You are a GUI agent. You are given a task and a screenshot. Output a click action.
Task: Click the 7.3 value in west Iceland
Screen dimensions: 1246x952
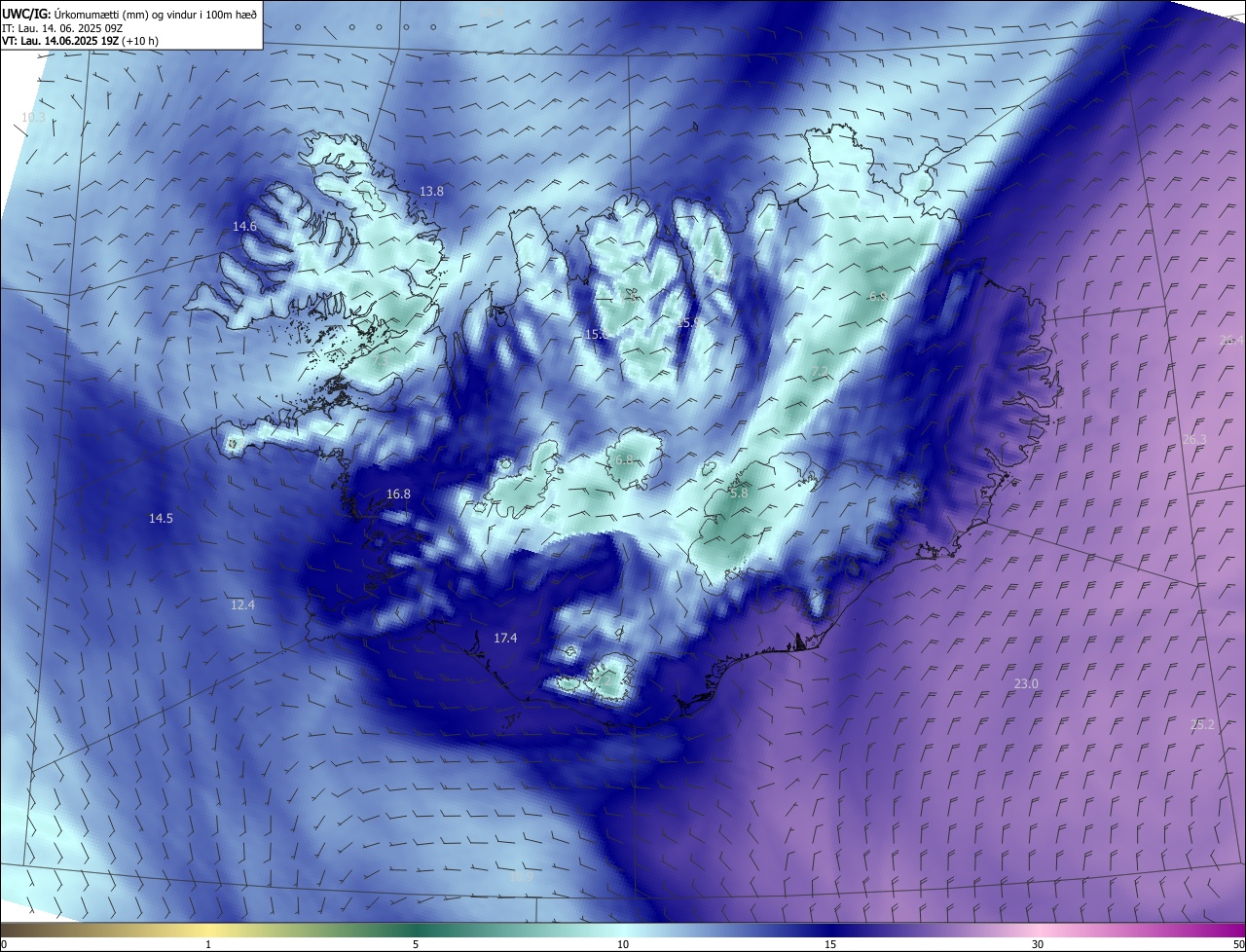(380, 362)
